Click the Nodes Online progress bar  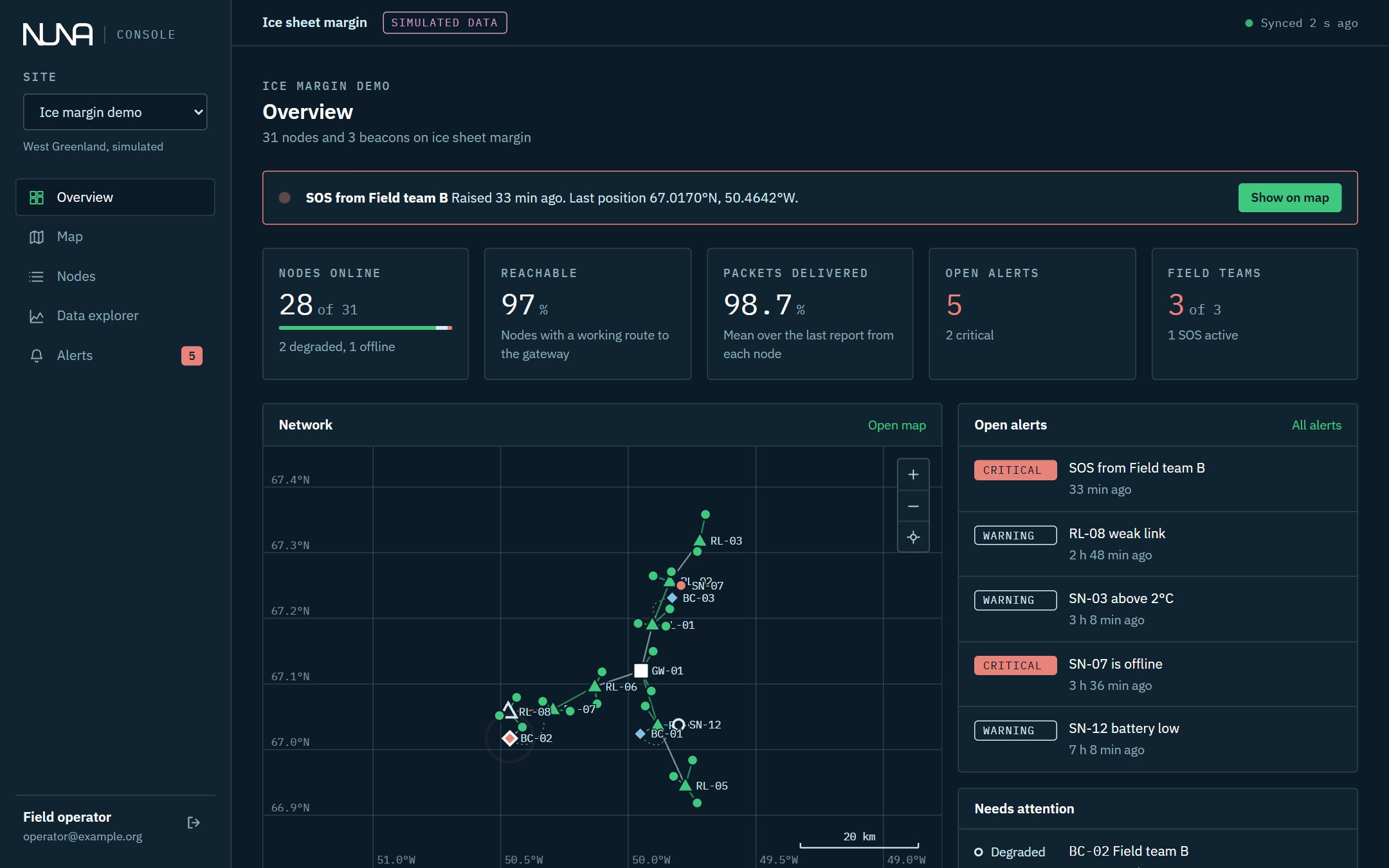[365, 328]
